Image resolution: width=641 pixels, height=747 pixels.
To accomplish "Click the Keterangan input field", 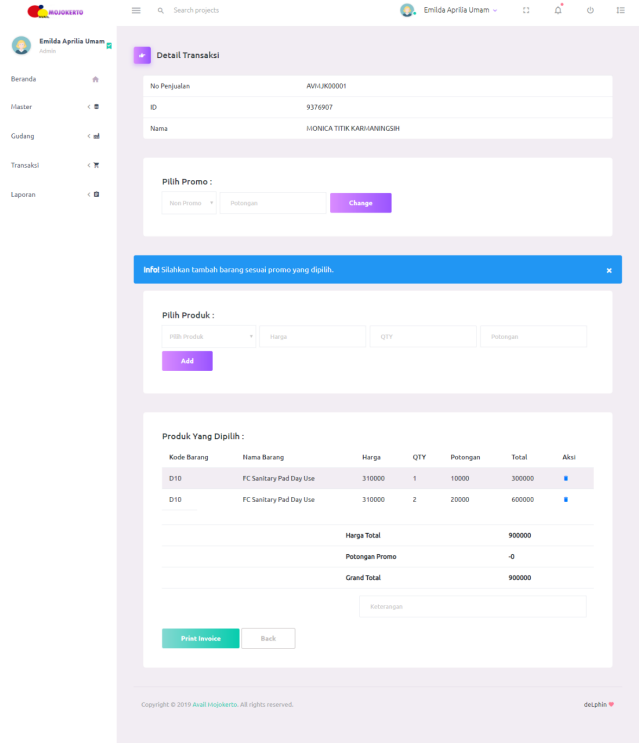I will (473, 606).
